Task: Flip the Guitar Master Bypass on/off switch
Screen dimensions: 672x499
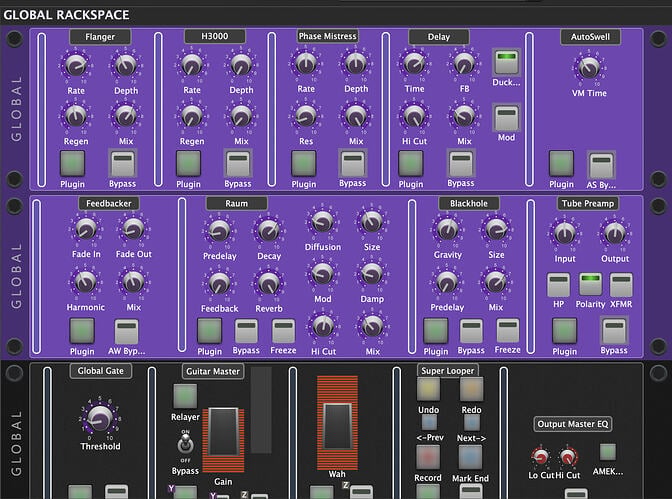Action: click(x=185, y=444)
